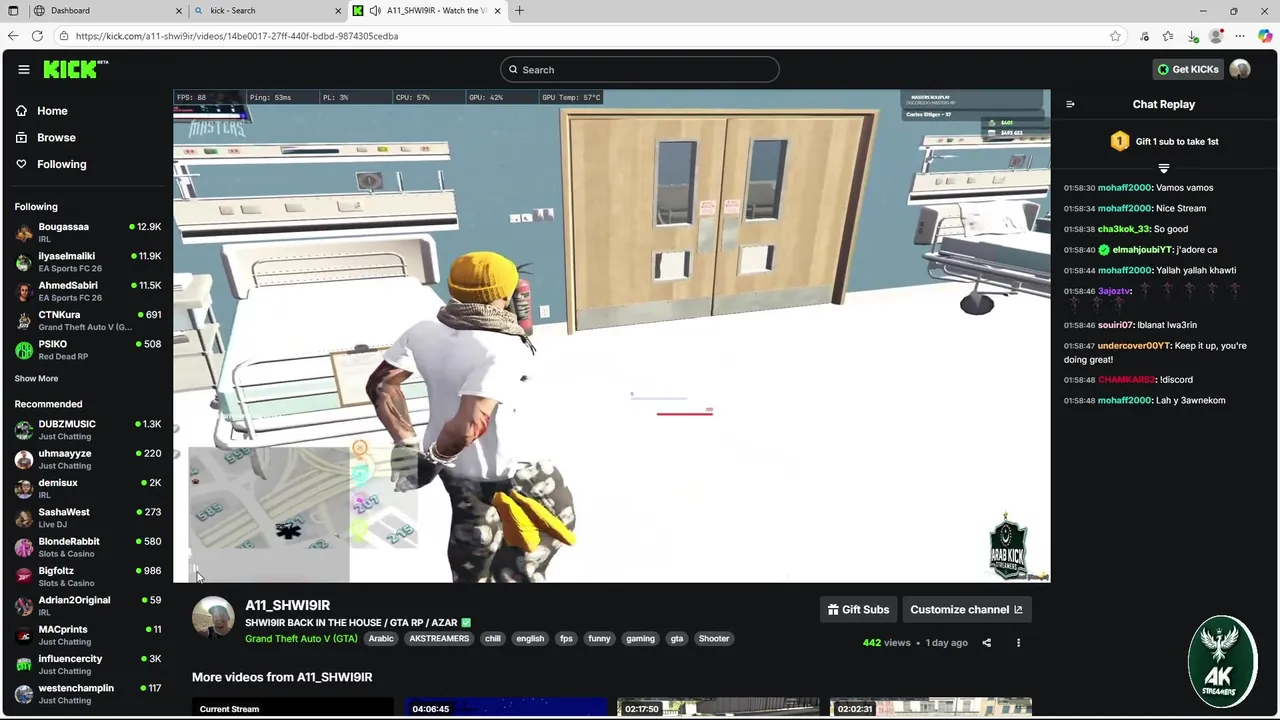Screen dimensions: 1280x720
Task: Open the hamburger sidebar menu
Action: 23,69
